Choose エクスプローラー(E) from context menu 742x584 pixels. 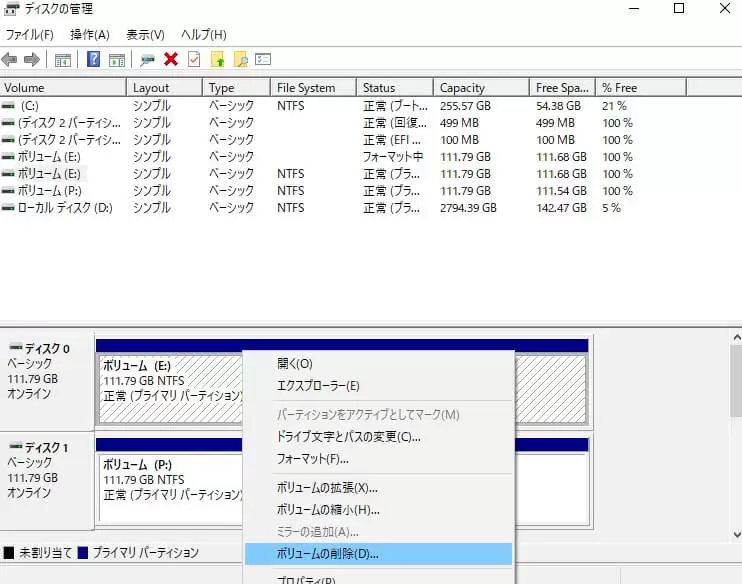click(379, 386)
